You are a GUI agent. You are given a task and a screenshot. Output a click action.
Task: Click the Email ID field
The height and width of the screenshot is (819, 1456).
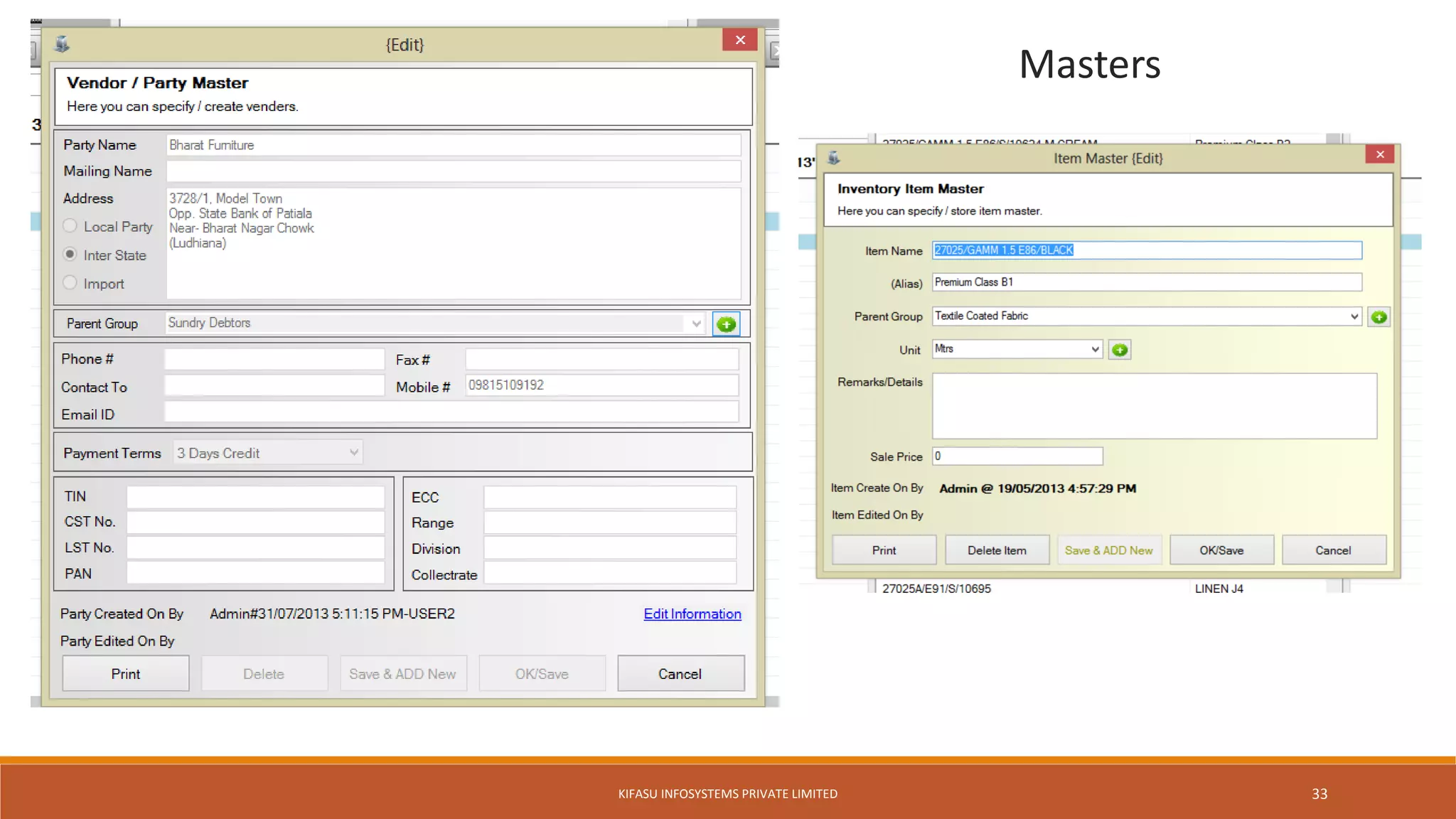451,412
